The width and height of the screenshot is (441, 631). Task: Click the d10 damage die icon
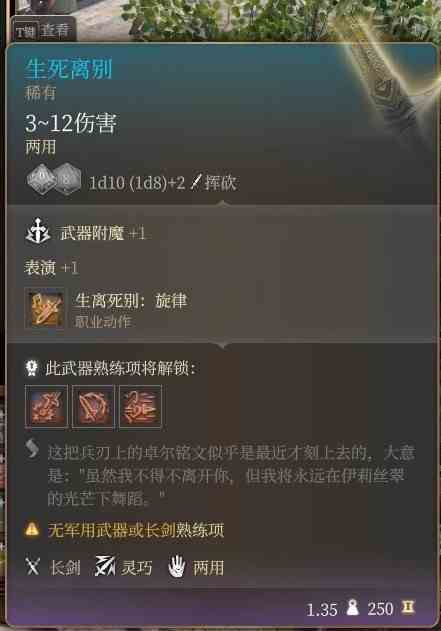[x=42, y=179]
